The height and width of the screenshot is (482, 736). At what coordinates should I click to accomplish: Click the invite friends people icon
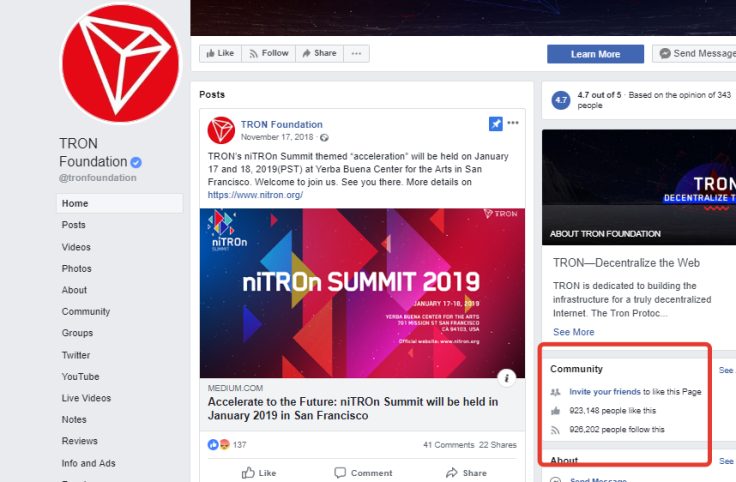[x=555, y=392]
